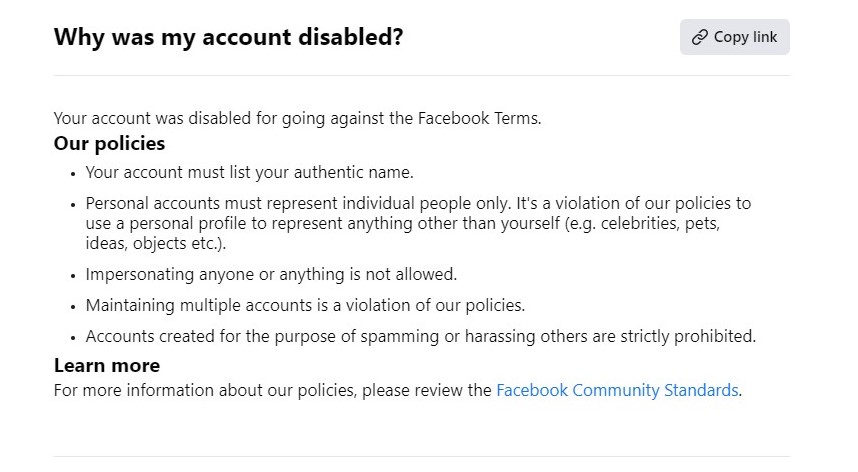Click the bullet point before the personal accounts policy
This screenshot has height=472, width=858.
tap(73, 204)
